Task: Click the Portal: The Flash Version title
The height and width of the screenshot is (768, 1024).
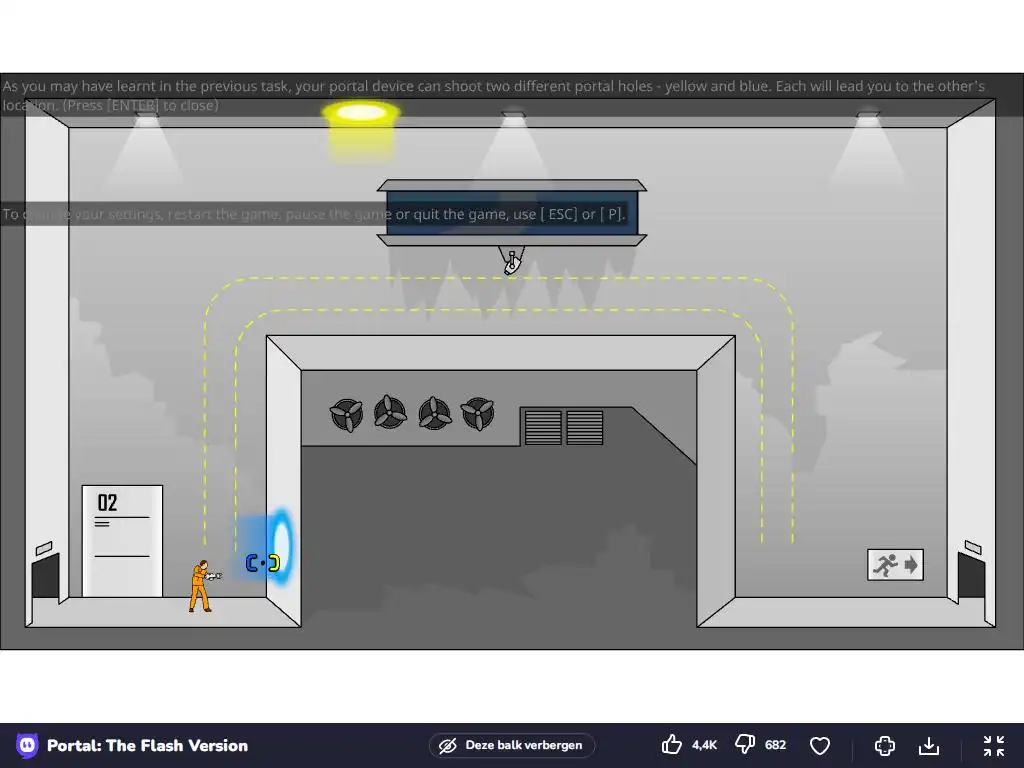Action: [148, 746]
